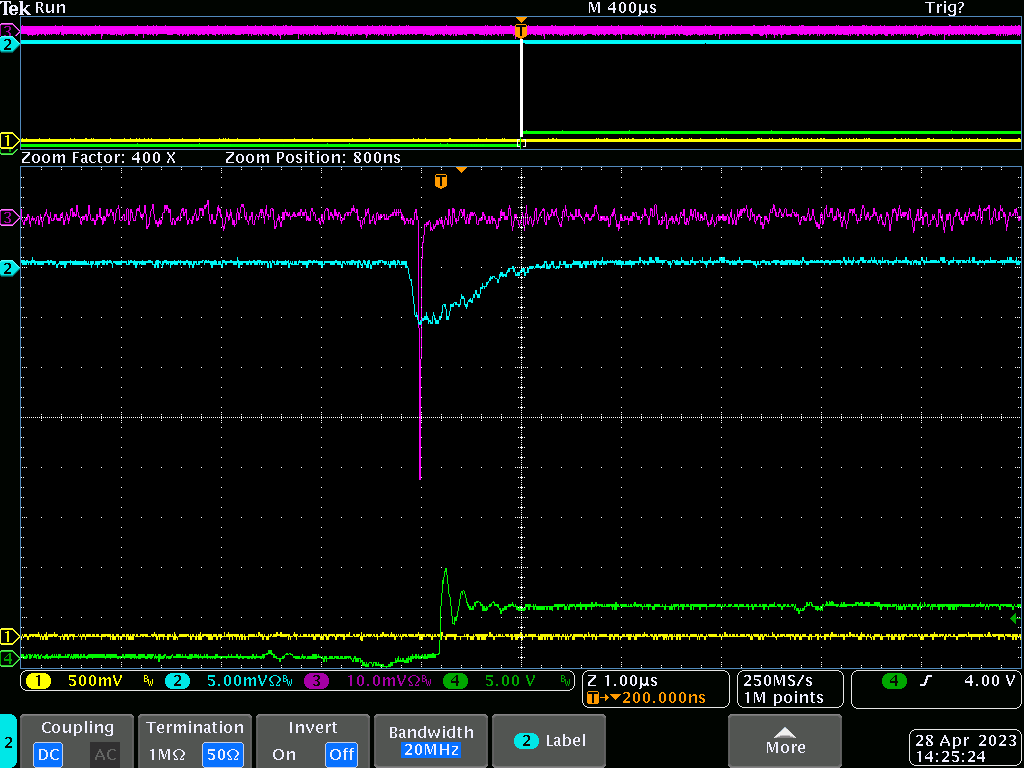Click the rising edge trigger slope icon
Viewport: 1024px width, 768px height.
pos(924,681)
